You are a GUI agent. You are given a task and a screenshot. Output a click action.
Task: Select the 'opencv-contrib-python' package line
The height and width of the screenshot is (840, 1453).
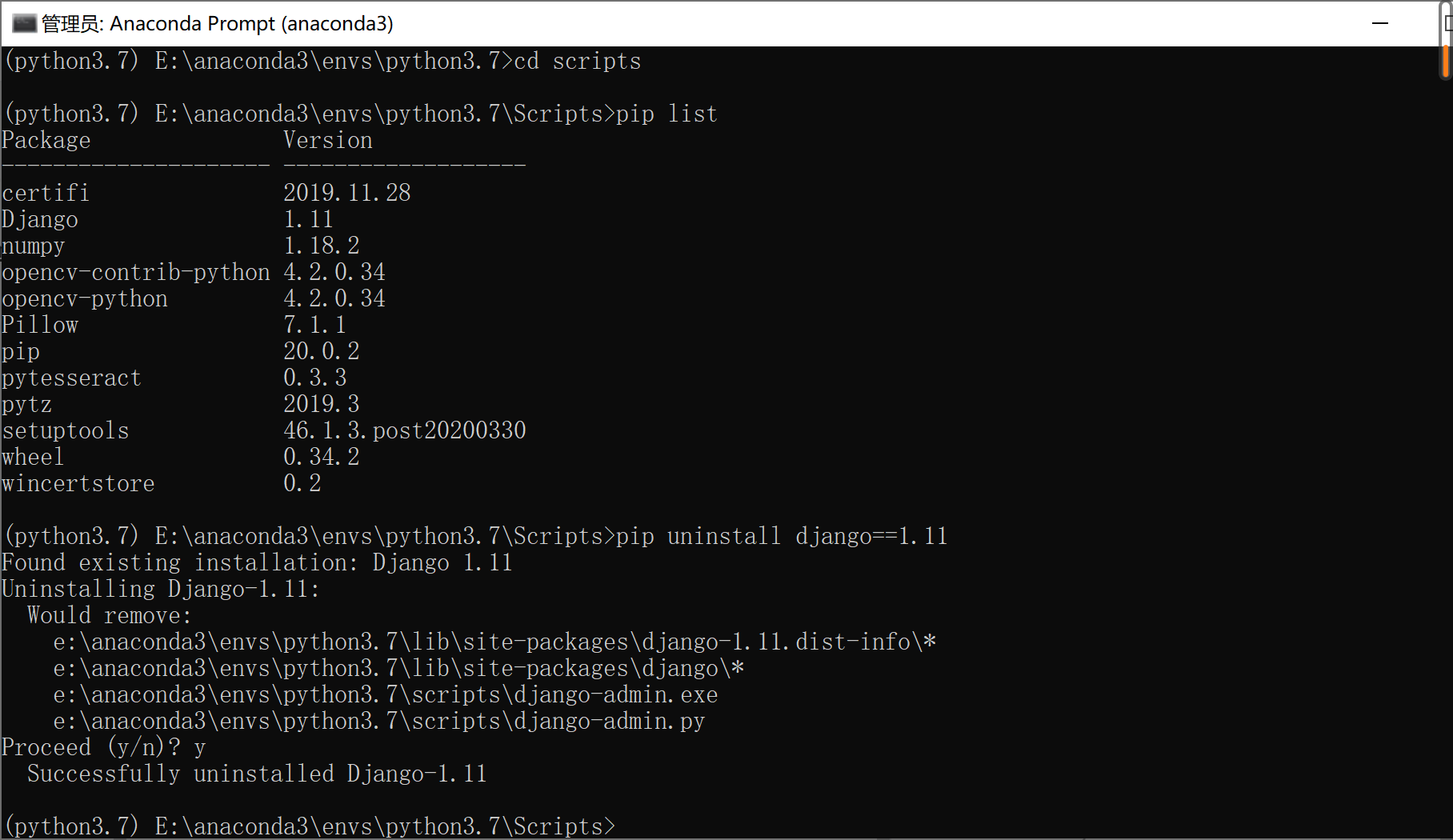point(135,272)
